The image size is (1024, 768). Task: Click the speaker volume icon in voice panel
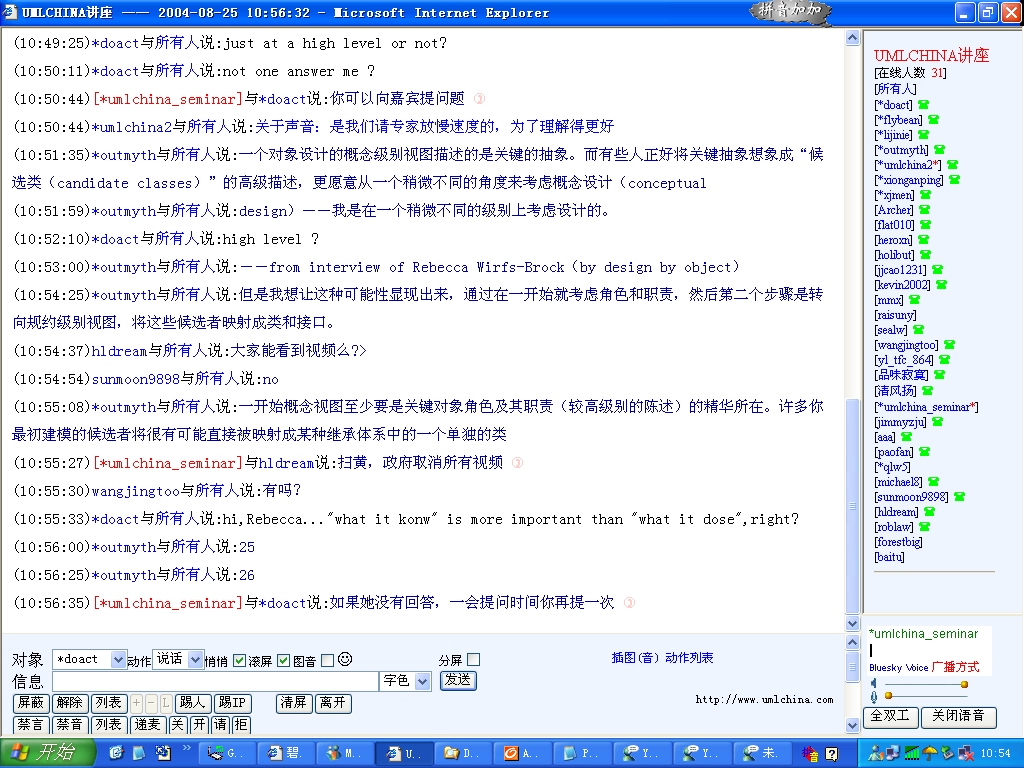pyautogui.click(x=874, y=683)
